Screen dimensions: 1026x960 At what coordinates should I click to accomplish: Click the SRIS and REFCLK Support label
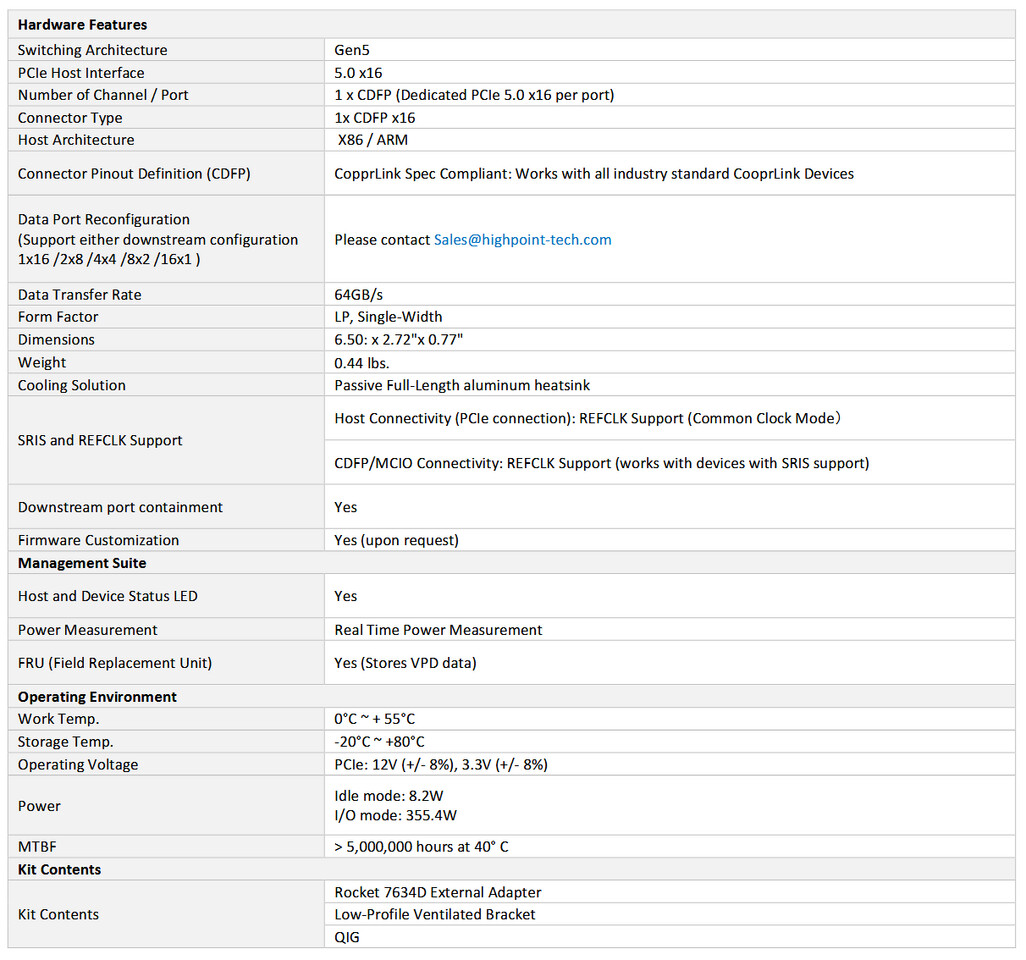click(100, 441)
